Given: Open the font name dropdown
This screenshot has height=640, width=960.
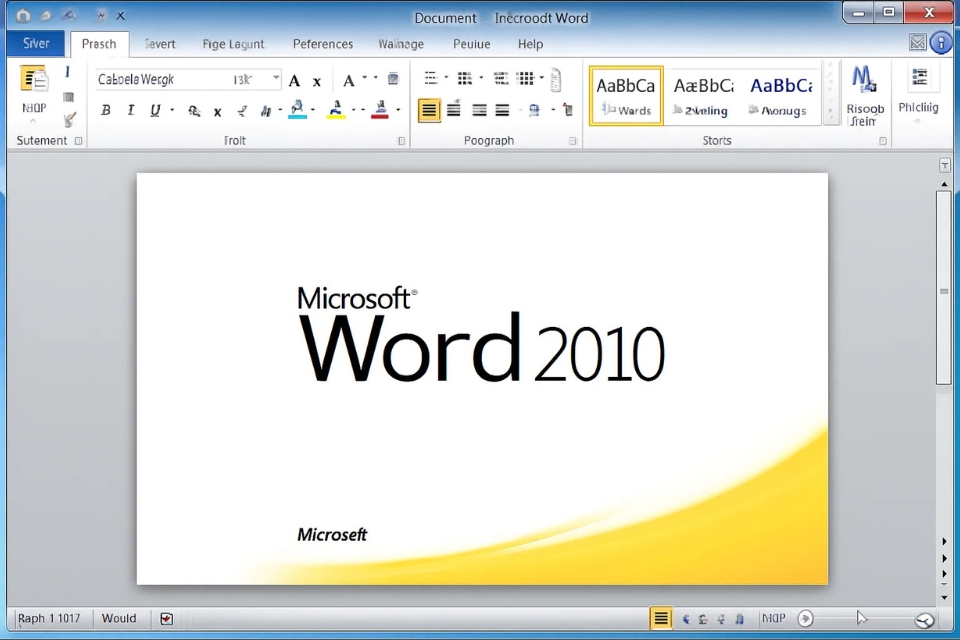Looking at the screenshot, I should (276, 79).
